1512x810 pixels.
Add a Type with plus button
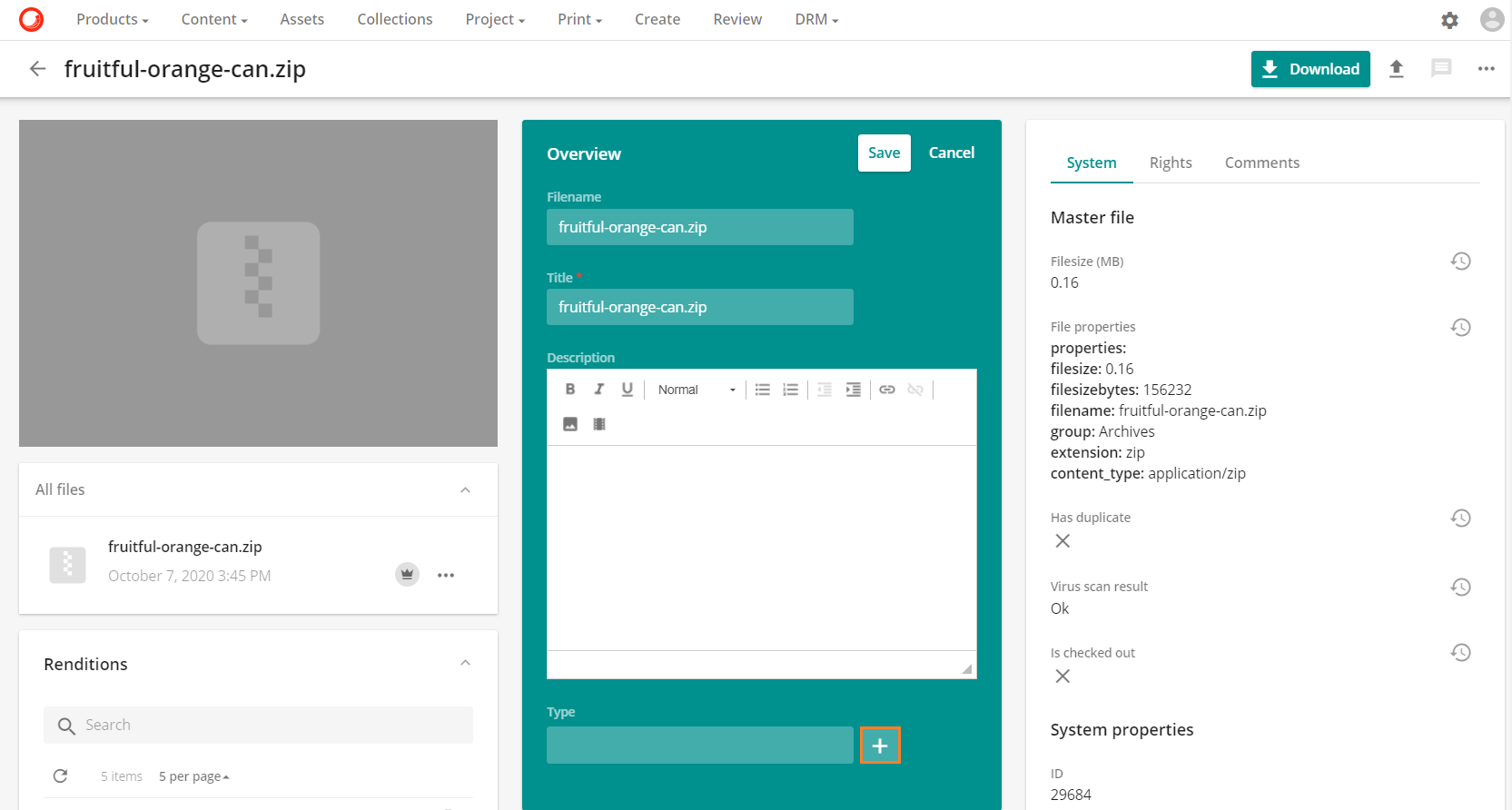point(880,746)
